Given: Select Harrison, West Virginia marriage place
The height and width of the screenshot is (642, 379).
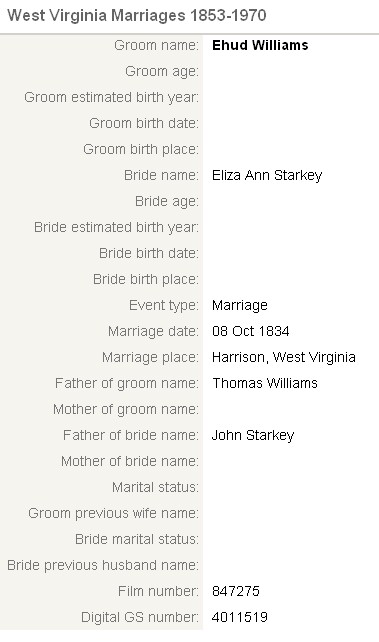Looking at the screenshot, I should pos(284,357).
